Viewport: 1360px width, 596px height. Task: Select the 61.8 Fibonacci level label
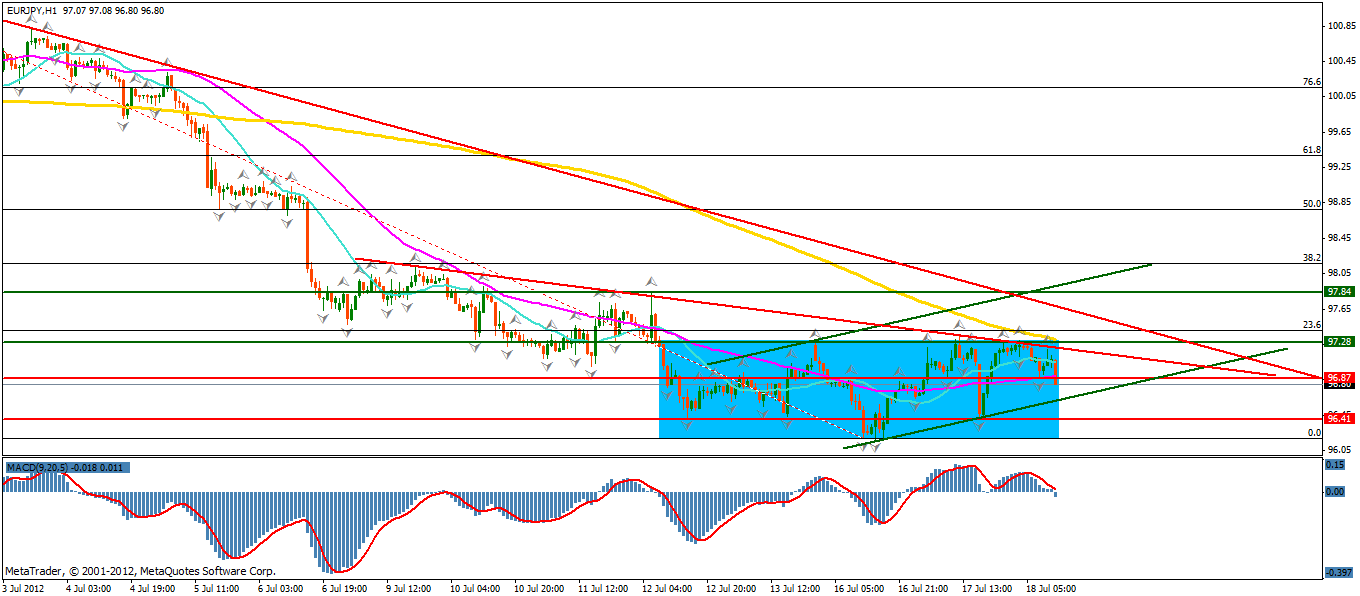coord(1312,150)
